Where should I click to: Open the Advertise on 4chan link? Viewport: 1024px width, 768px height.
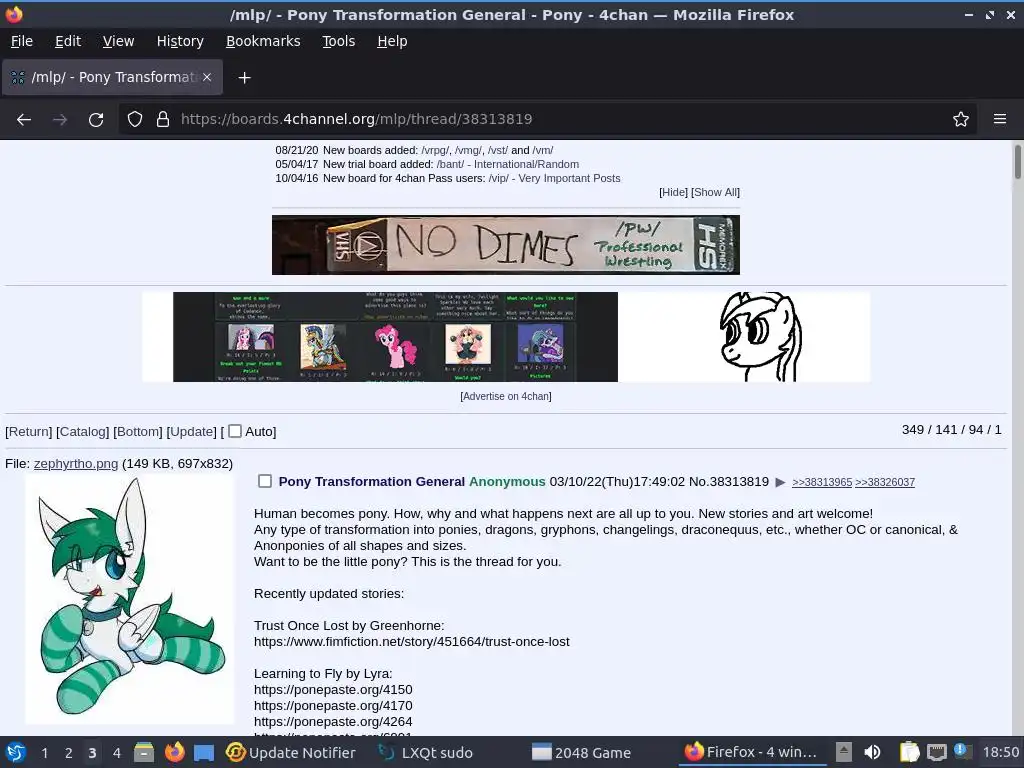pos(506,396)
